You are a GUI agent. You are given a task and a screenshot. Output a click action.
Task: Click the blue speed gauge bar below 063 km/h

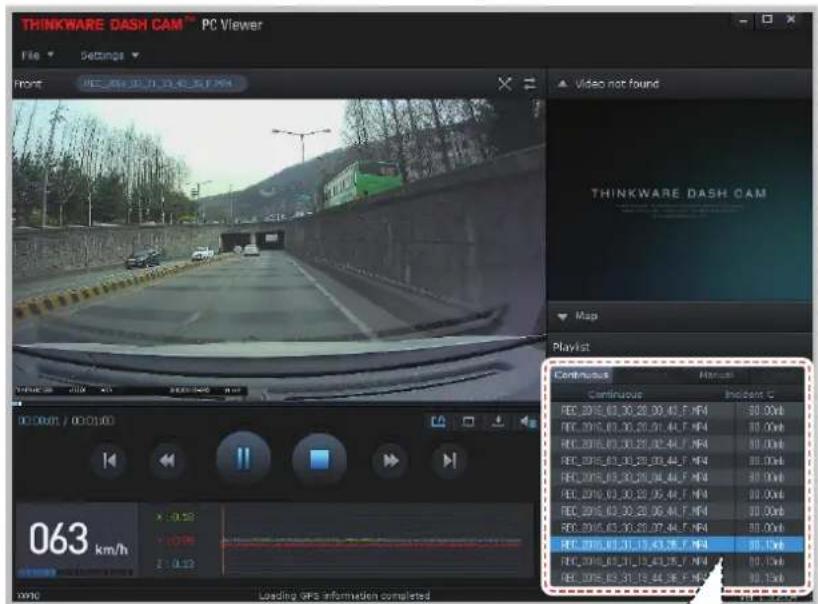click(37, 572)
